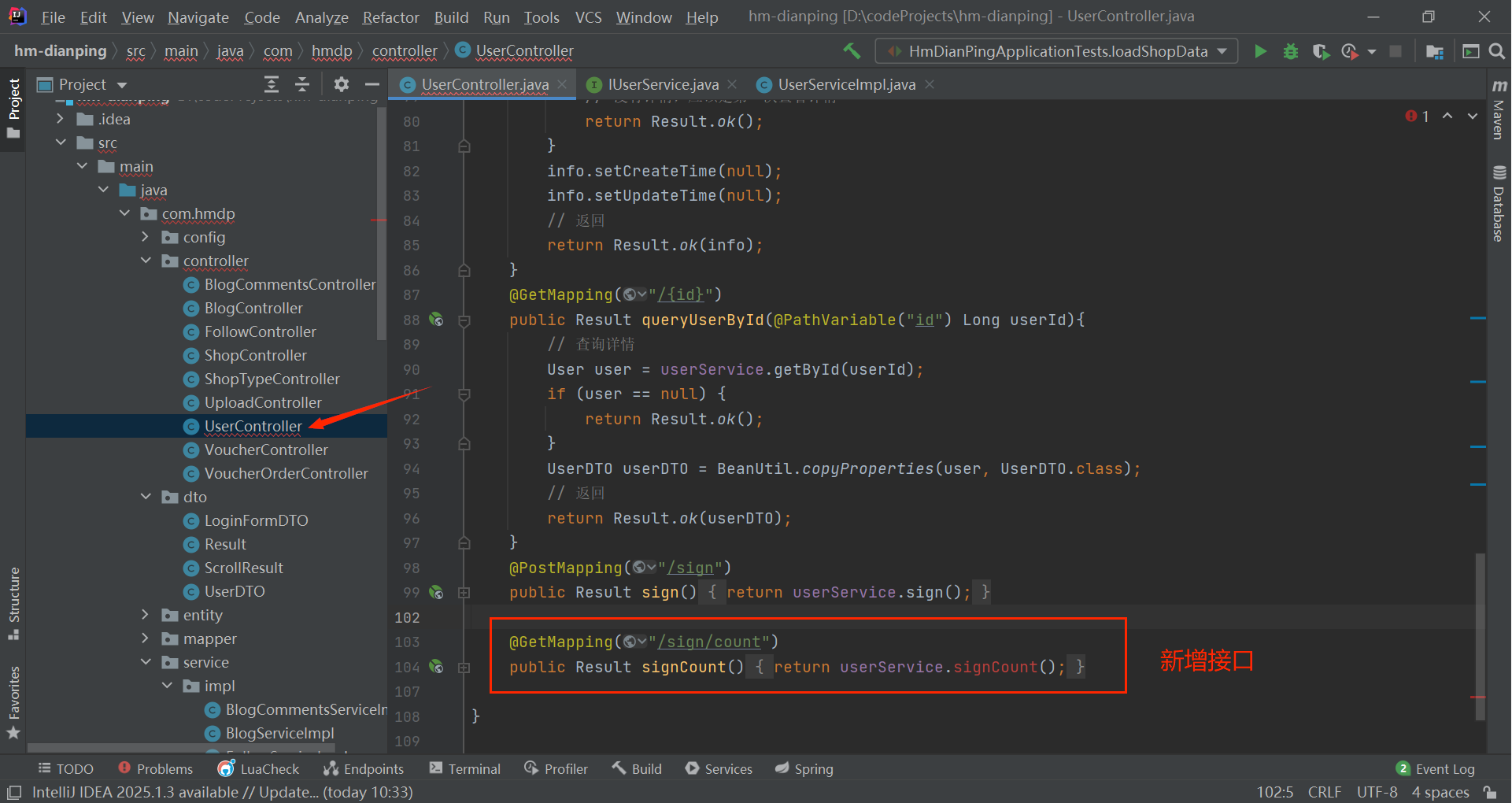This screenshot has width=1512, height=803.
Task: Toggle tool window bars icon in status bar
Action: point(14,792)
